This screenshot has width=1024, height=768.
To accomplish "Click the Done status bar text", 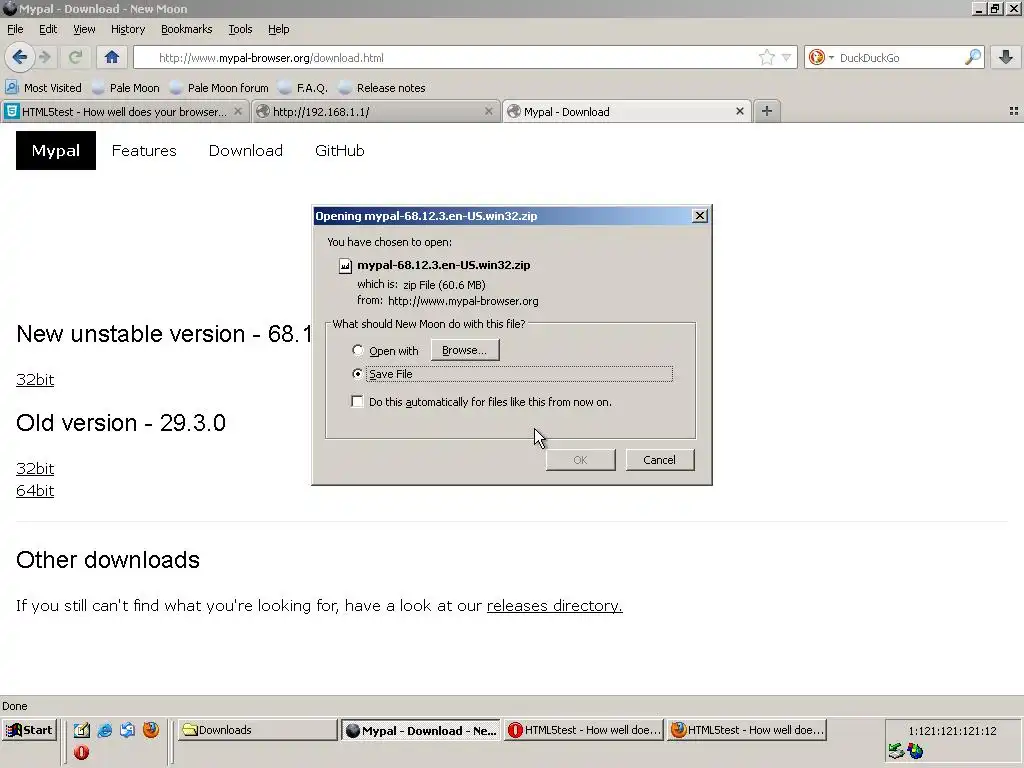I will coord(14,706).
